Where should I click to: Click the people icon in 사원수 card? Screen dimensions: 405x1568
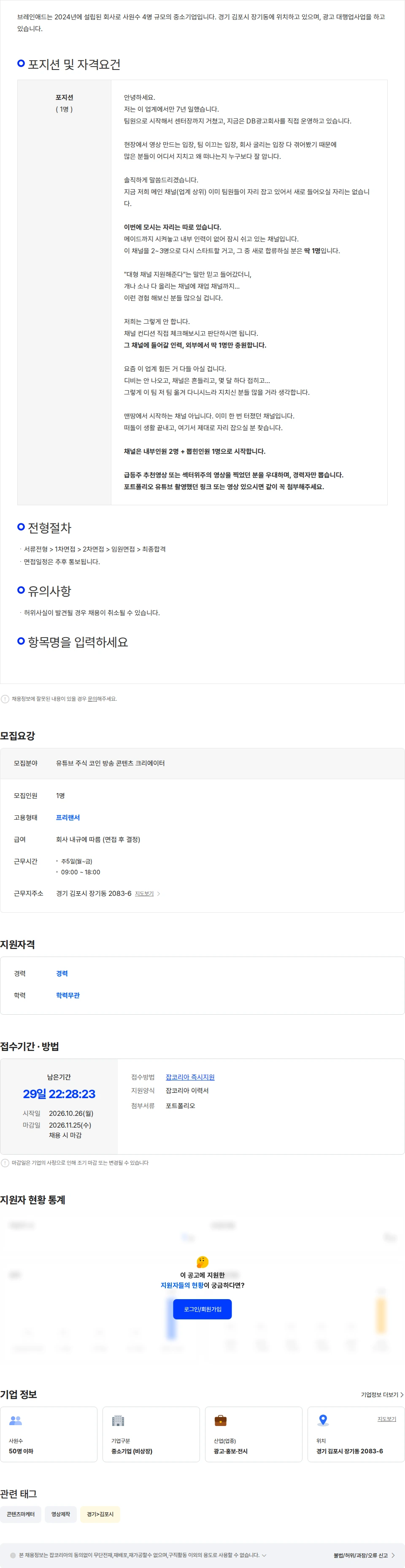(x=15, y=1420)
